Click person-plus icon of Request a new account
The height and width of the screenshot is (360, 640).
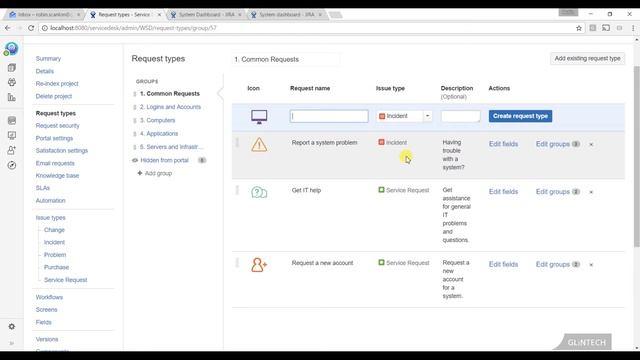(259, 264)
